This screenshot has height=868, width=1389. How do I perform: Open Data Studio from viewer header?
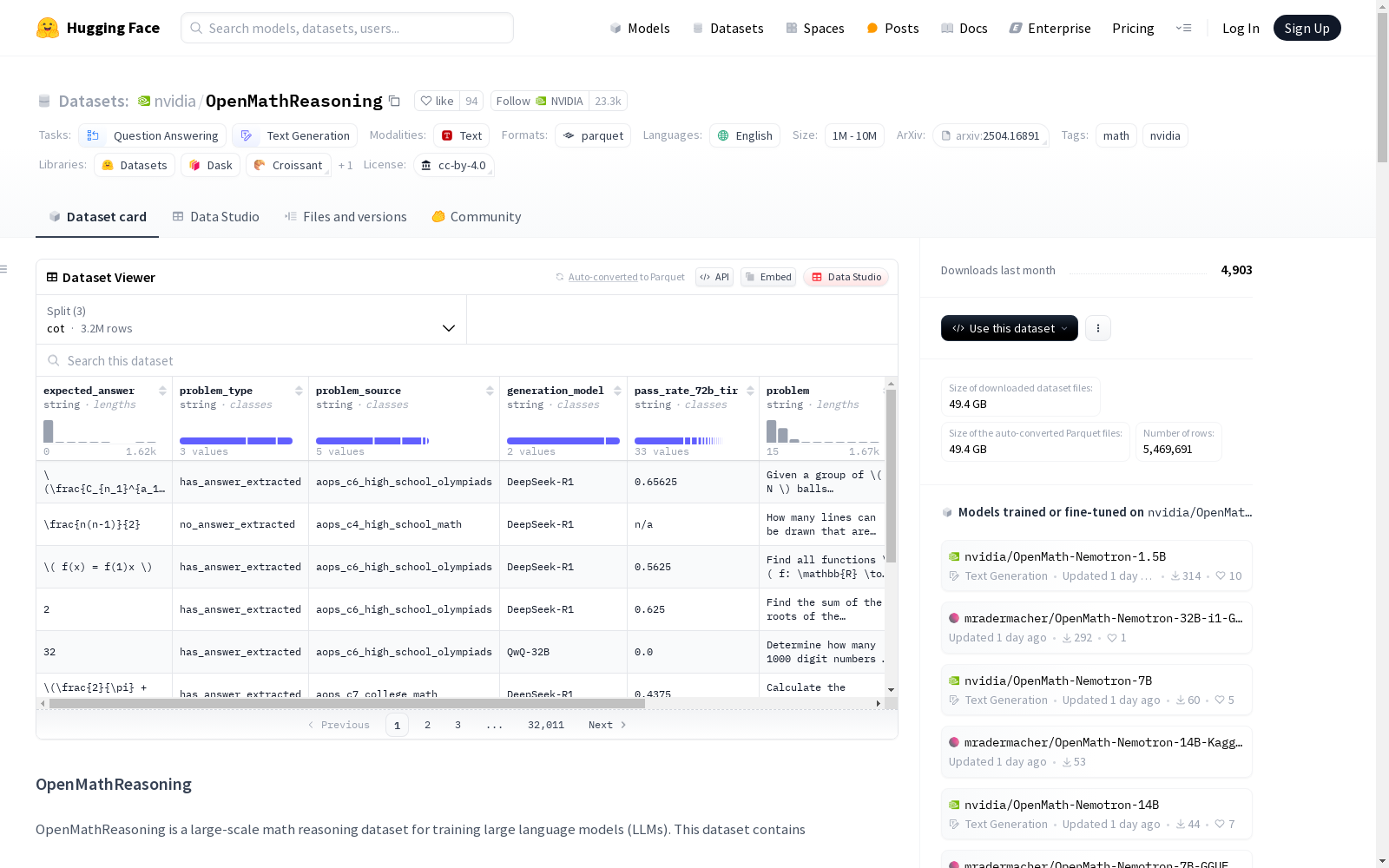tap(846, 277)
